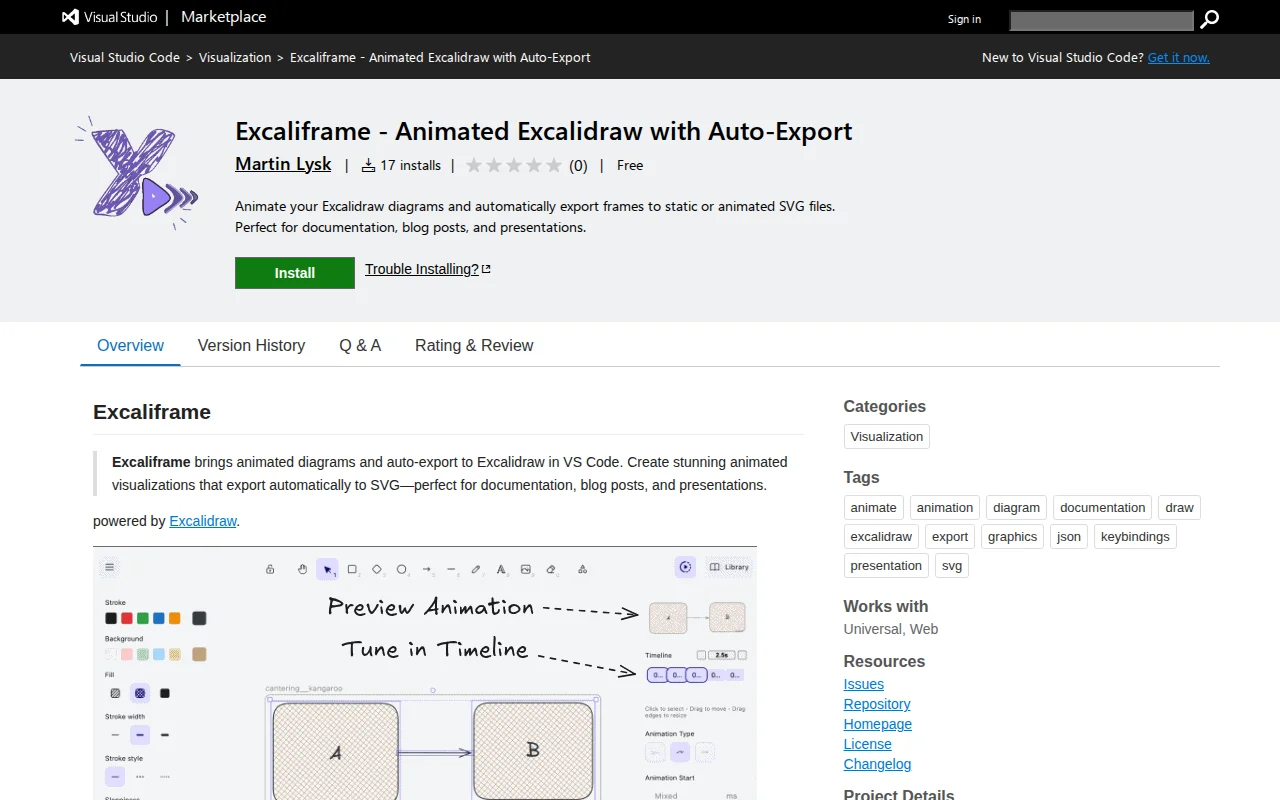Open the Repository resource link

point(877,704)
